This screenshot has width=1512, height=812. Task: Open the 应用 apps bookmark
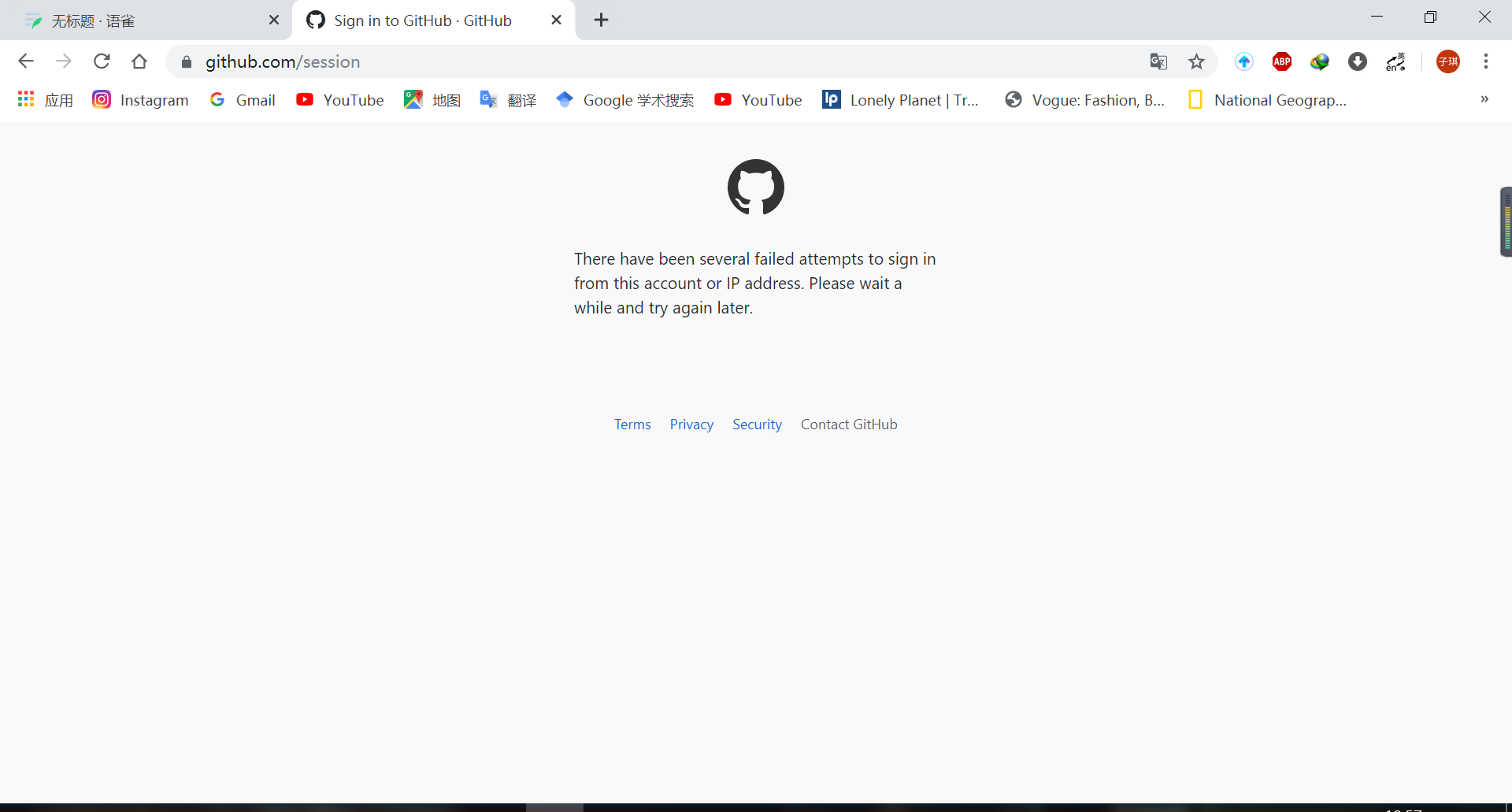pyautogui.click(x=46, y=100)
